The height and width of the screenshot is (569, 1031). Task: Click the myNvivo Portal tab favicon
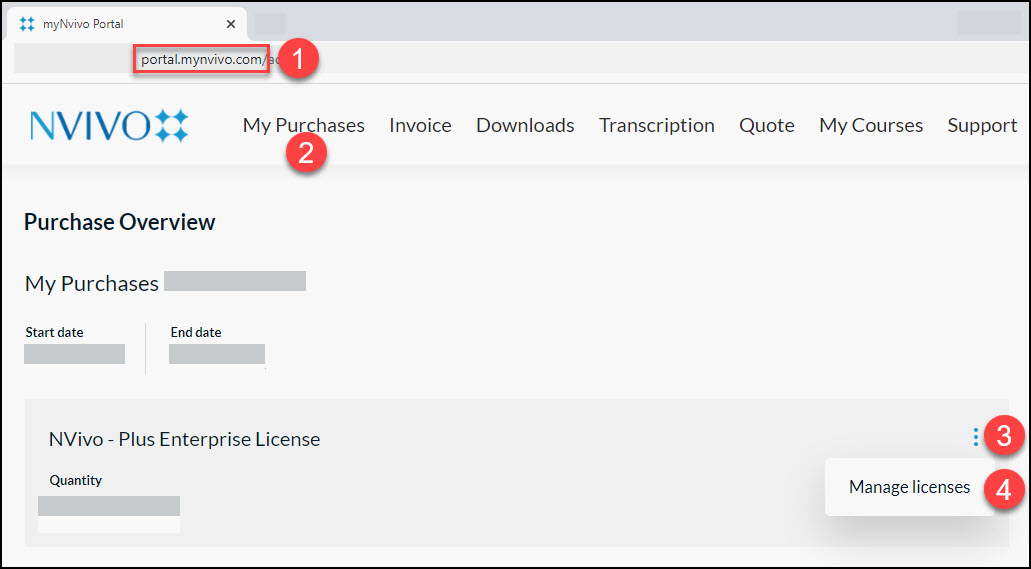[27, 24]
